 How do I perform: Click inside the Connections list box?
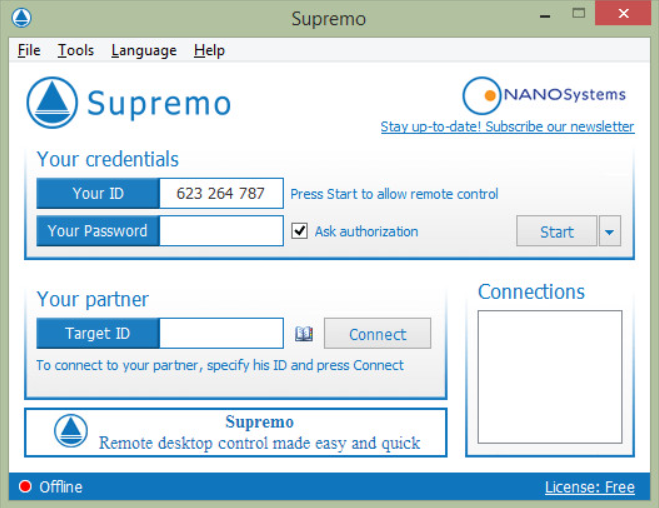550,377
